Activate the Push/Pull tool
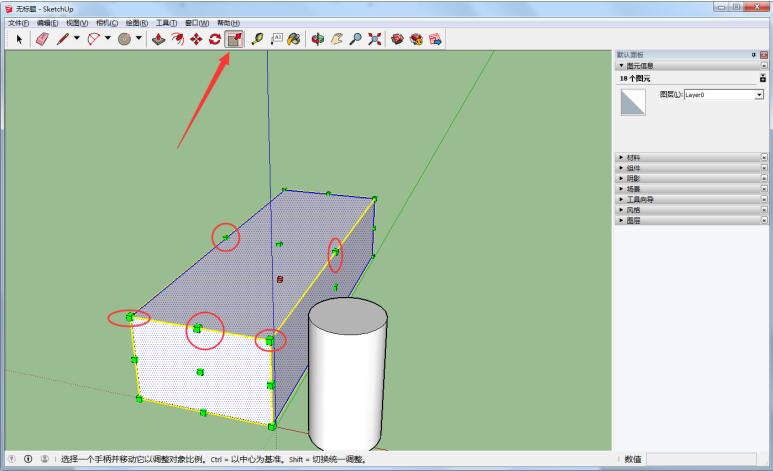 158,39
